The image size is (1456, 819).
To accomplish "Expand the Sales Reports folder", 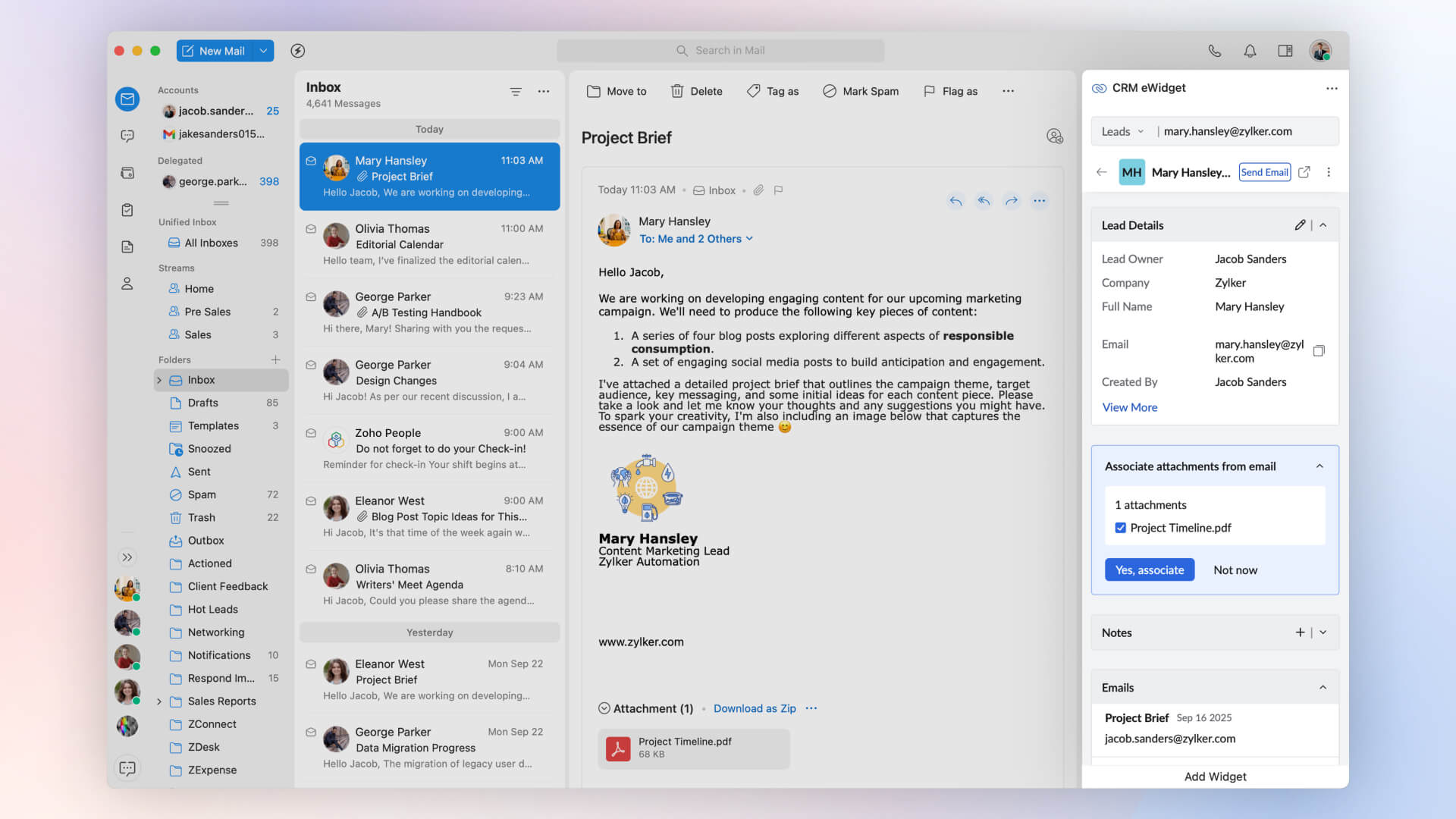I will (159, 701).
